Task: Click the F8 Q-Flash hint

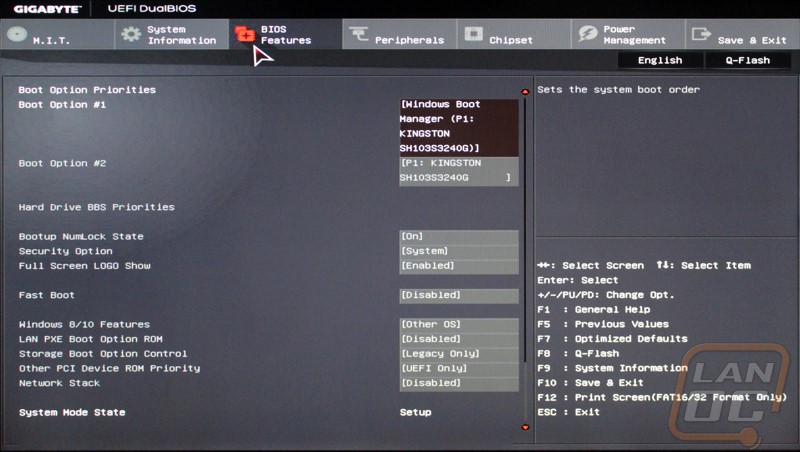Action: pyautogui.click(x=578, y=354)
